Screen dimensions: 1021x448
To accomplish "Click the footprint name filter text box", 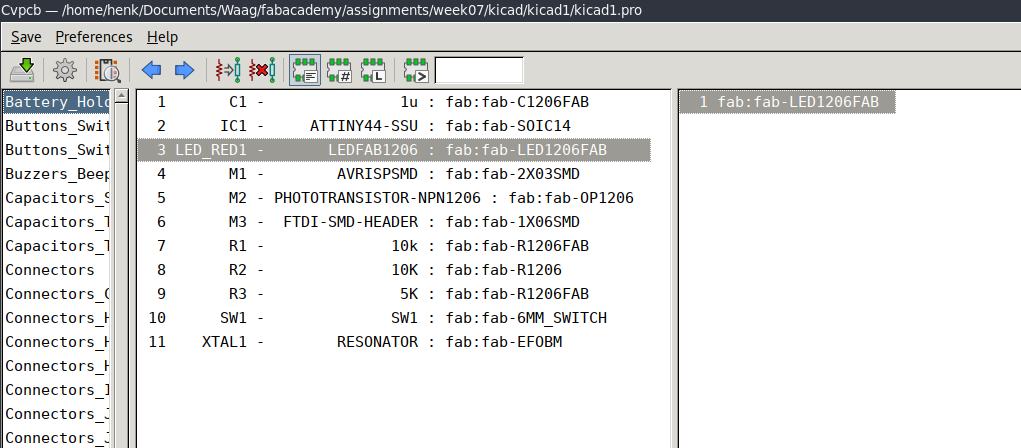I will tap(479, 70).
